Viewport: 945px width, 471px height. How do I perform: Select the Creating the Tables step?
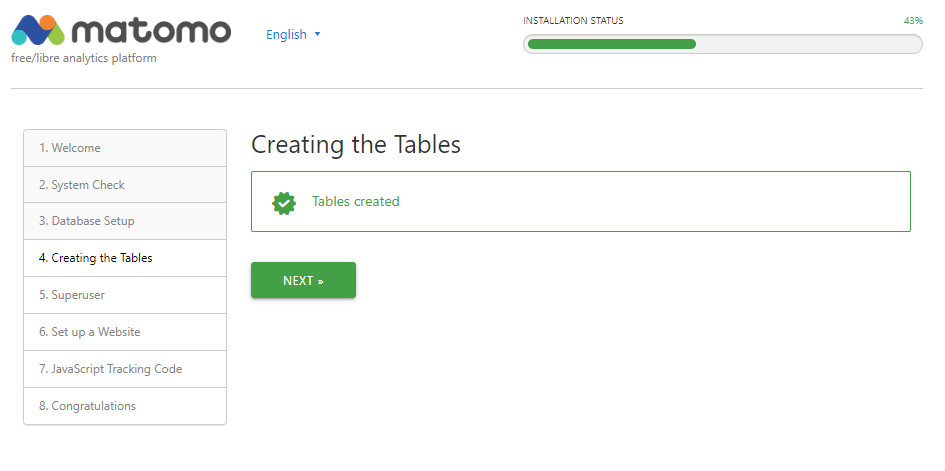(x=96, y=258)
